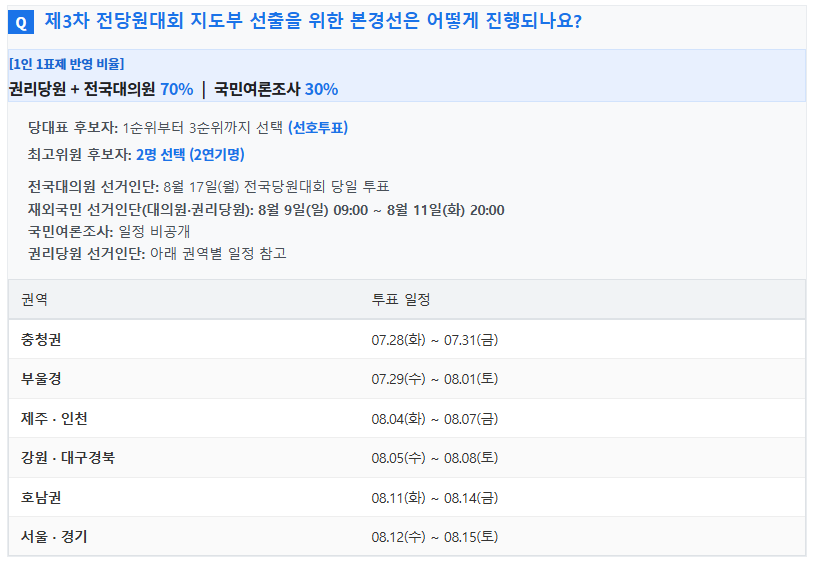Select the 충청권 row
Image resolution: width=813 pixels, height=565 pixels.
(407, 340)
